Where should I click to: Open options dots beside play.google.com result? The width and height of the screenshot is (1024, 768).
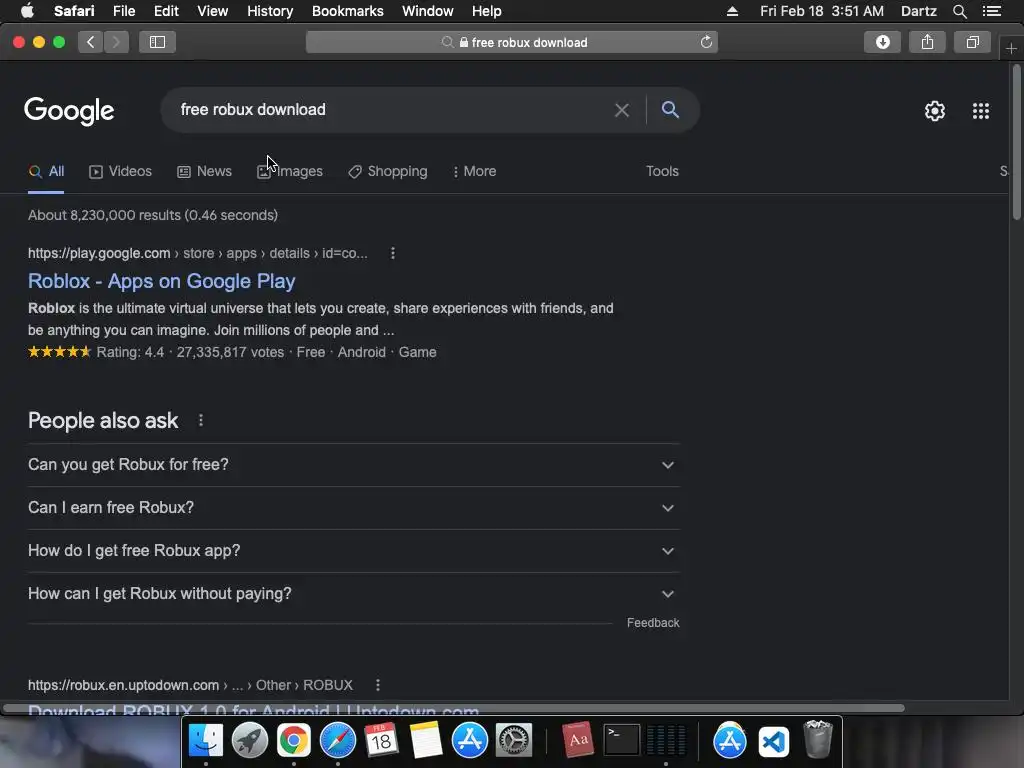392,253
